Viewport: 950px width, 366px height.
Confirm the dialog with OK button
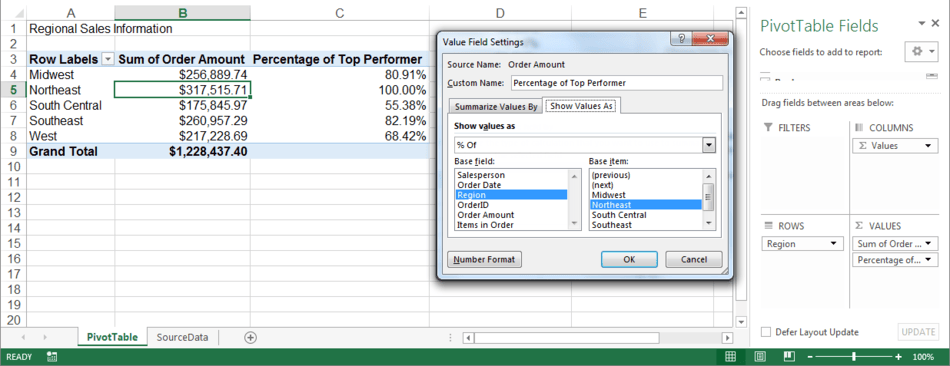coord(629,259)
